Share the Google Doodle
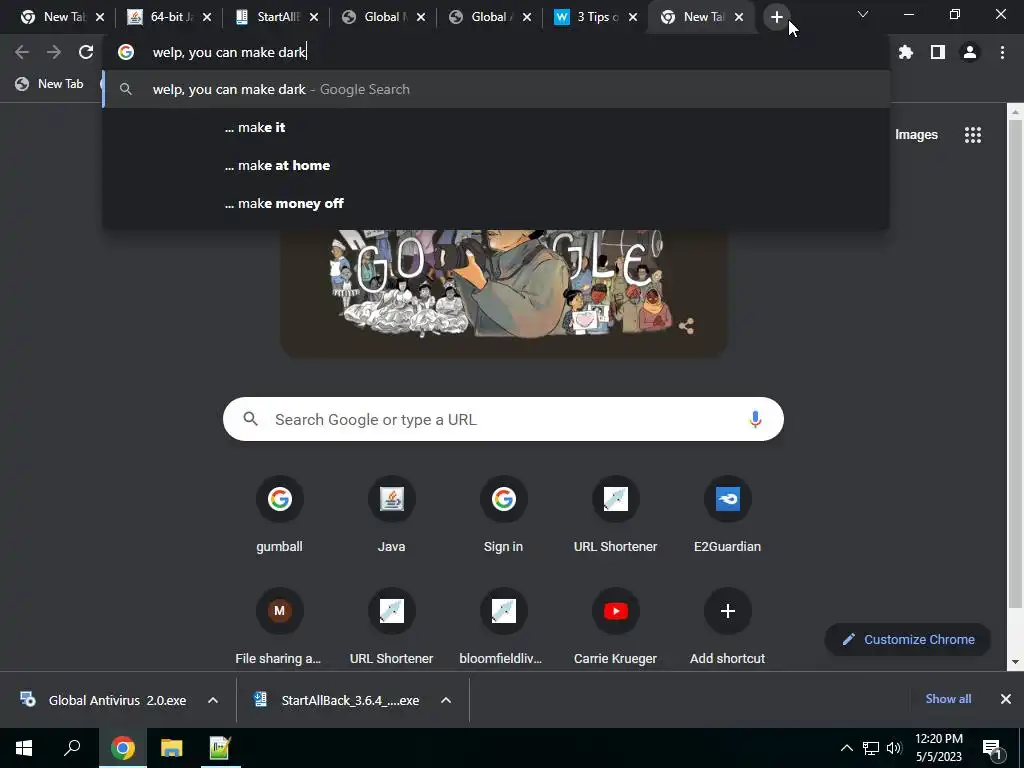 point(686,326)
